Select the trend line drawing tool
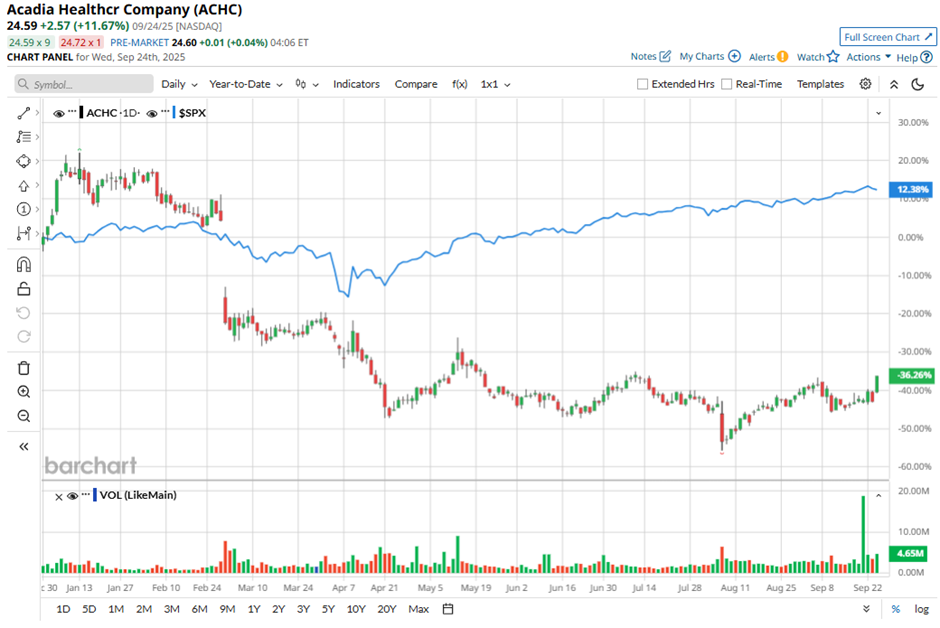The height and width of the screenshot is (628, 940). click(x=23, y=113)
